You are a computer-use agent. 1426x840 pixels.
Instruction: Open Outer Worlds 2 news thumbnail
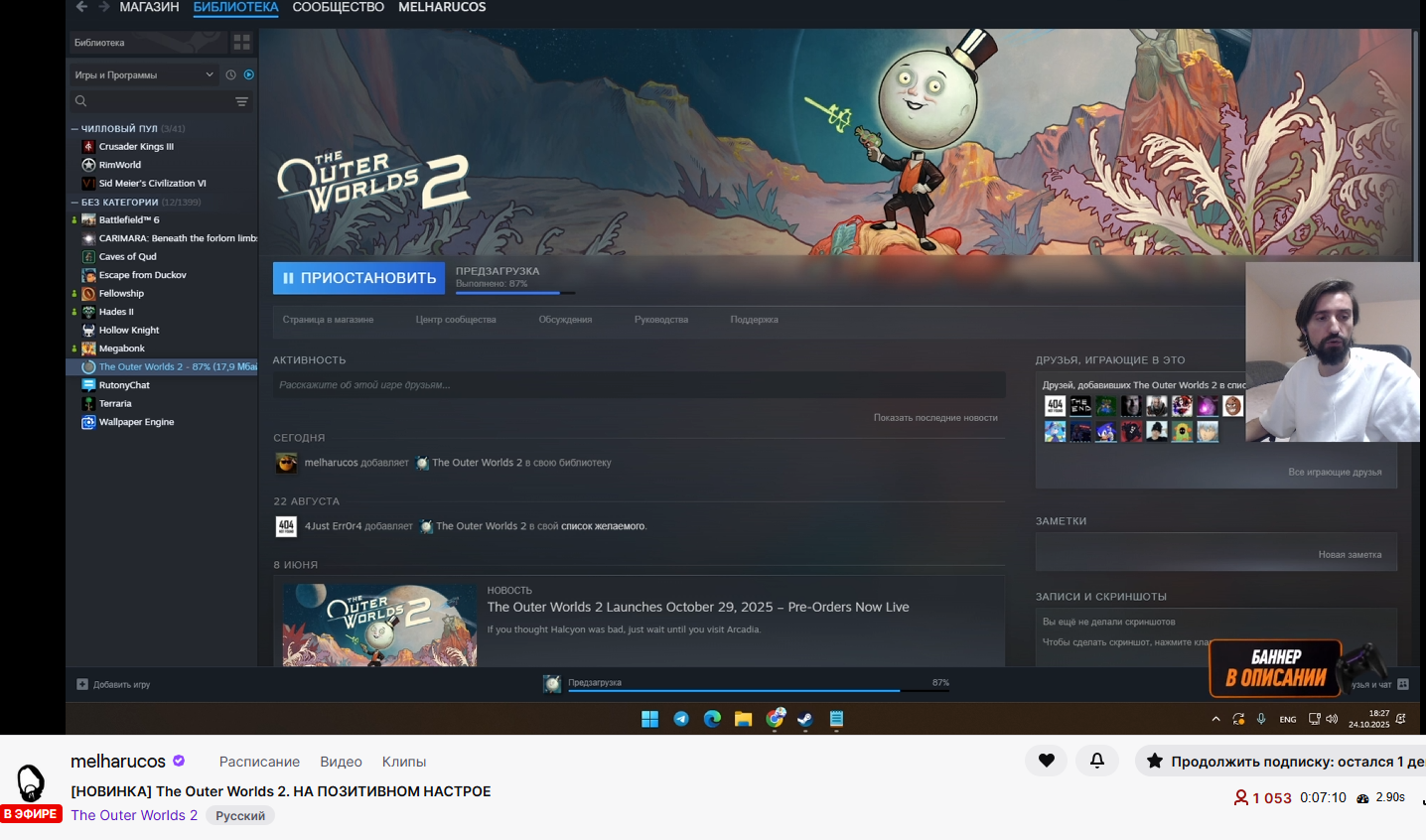click(379, 625)
